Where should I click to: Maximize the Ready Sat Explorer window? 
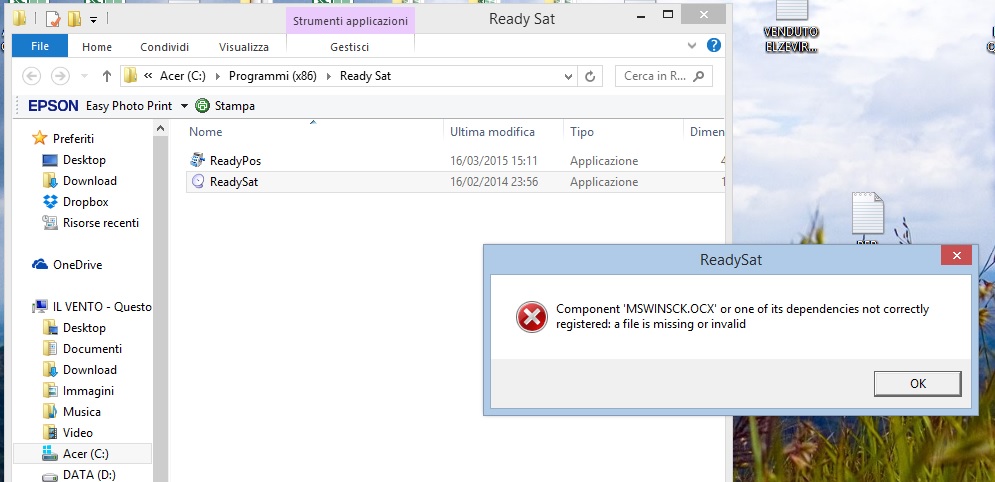[x=668, y=14]
